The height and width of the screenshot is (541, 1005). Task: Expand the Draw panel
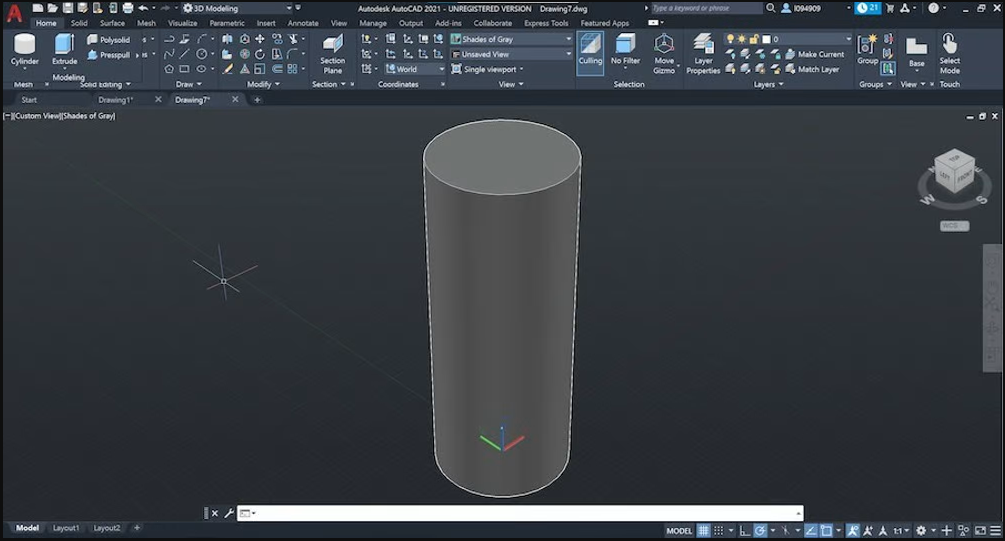[189, 84]
